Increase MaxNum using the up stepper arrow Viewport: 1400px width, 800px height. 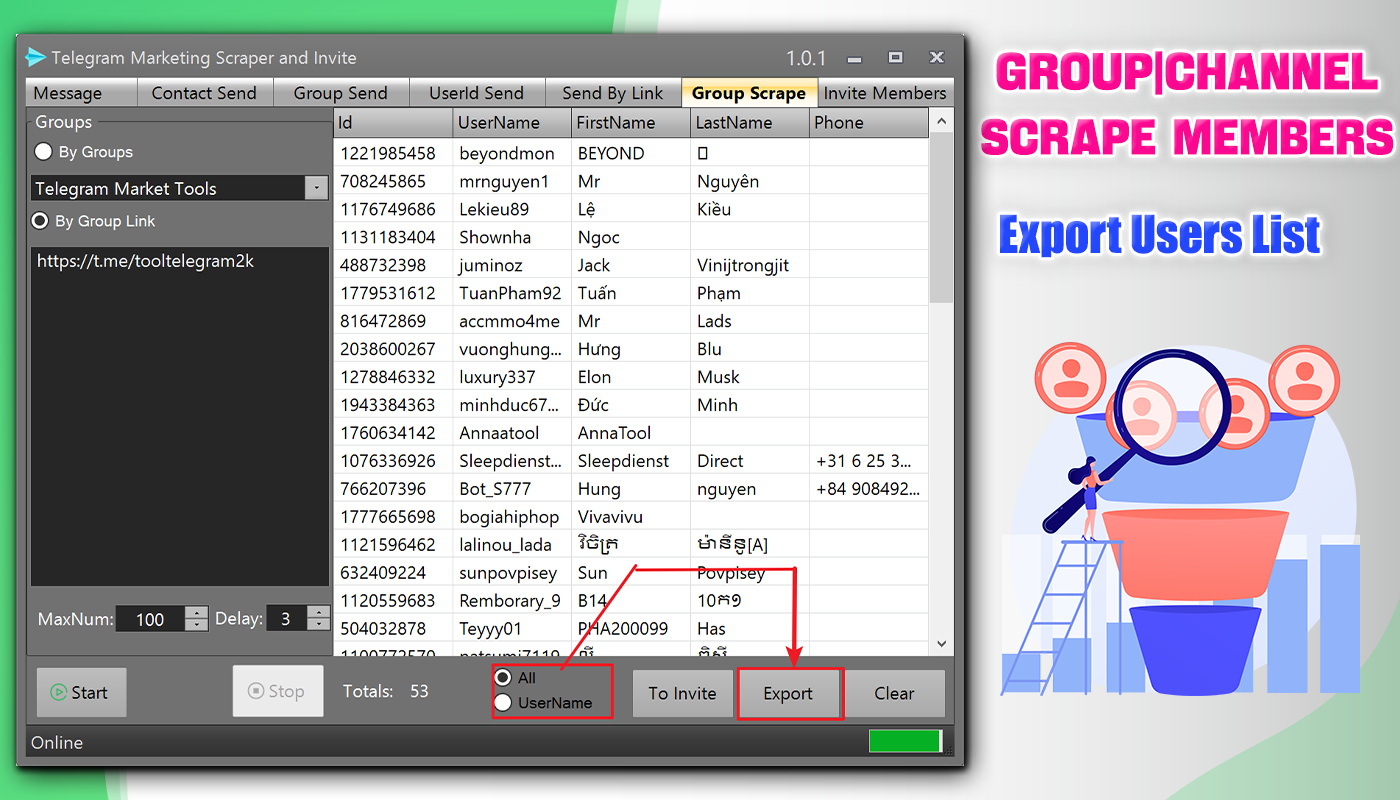tap(196, 613)
